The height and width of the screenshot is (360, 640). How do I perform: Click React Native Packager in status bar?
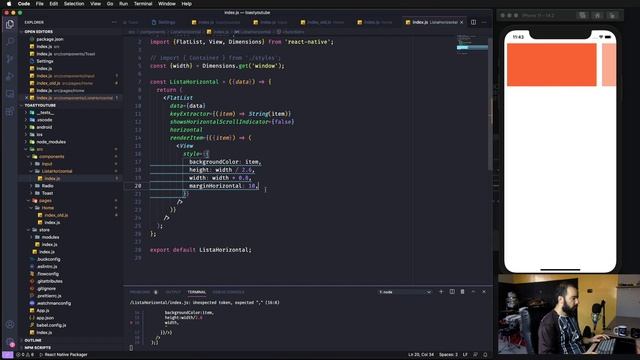click(x=63, y=355)
